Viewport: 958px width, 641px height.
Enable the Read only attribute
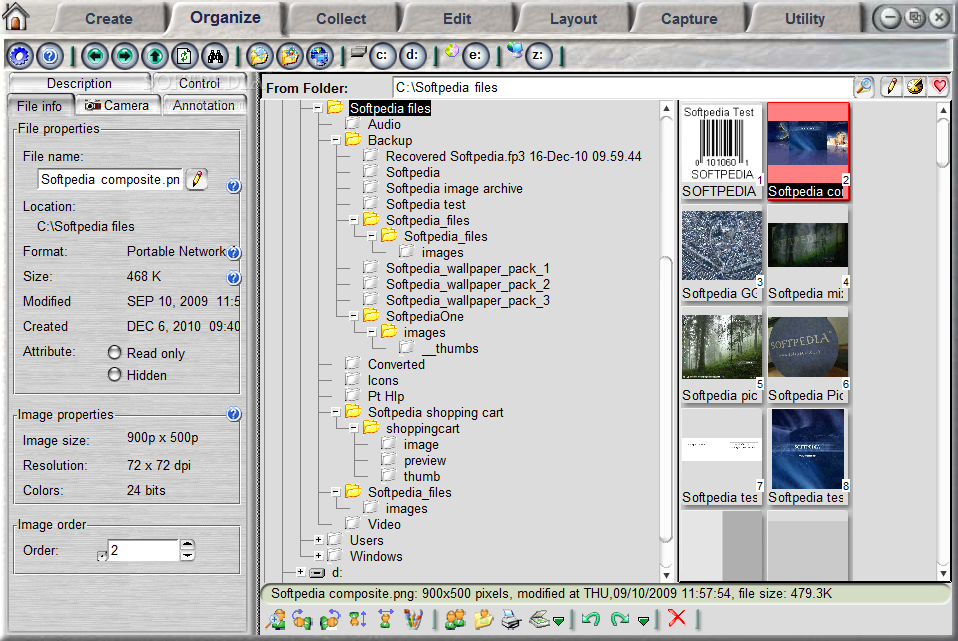tap(114, 353)
